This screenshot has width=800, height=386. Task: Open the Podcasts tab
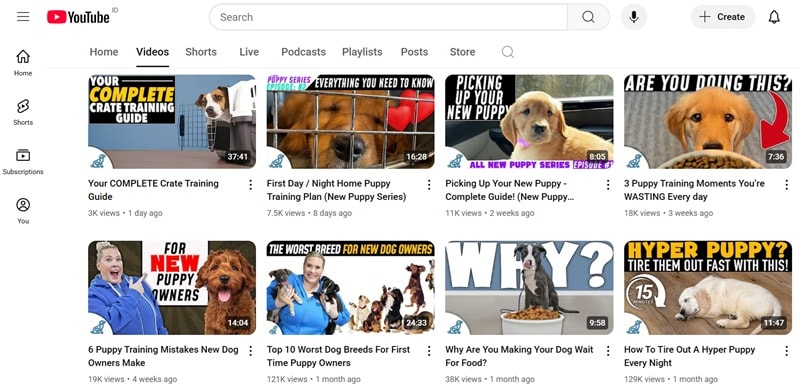tap(304, 52)
